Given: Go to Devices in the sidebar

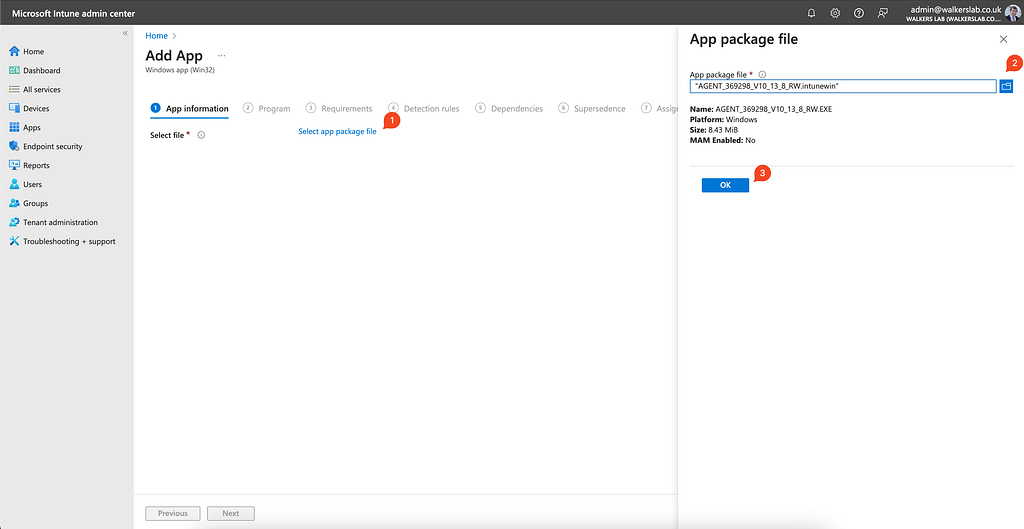Looking at the screenshot, I should [x=36, y=108].
